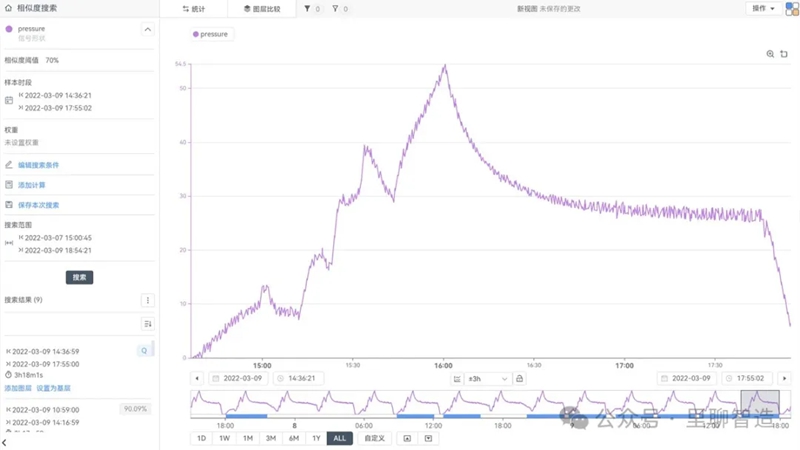The height and width of the screenshot is (450, 800).
Task: Click the zoom magnifier icon above chart
Action: point(770,54)
